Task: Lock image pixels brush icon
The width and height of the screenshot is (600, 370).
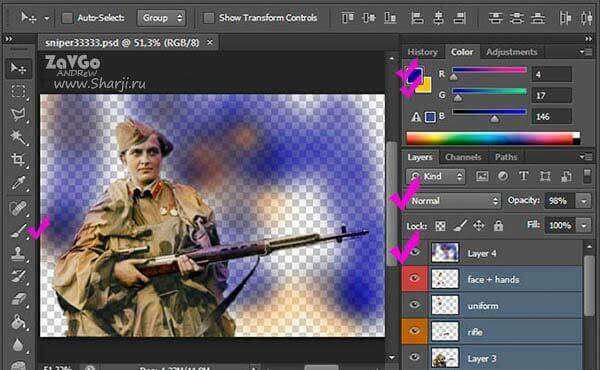Action: [460, 226]
